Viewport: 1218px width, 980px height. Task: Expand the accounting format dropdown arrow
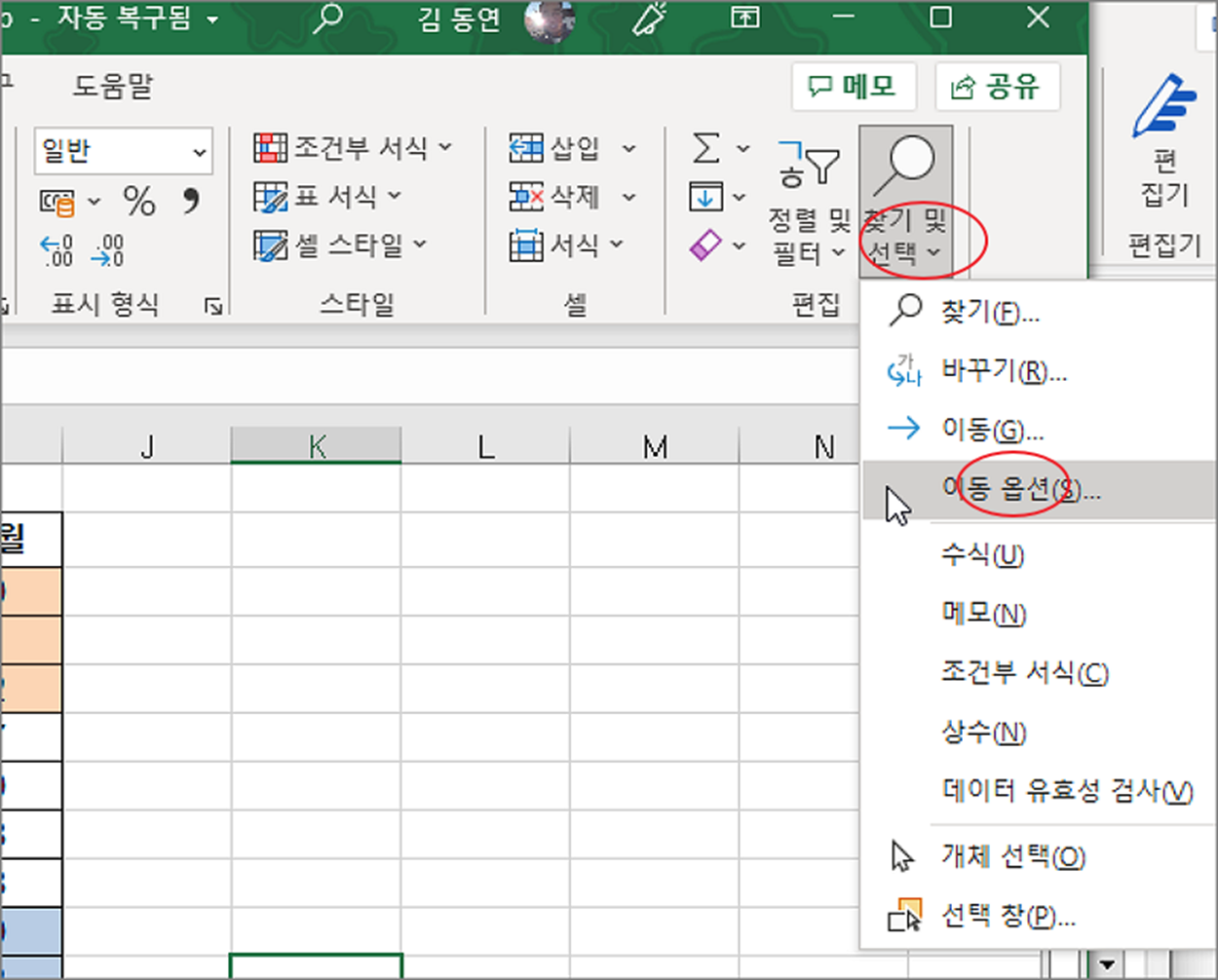point(95,202)
